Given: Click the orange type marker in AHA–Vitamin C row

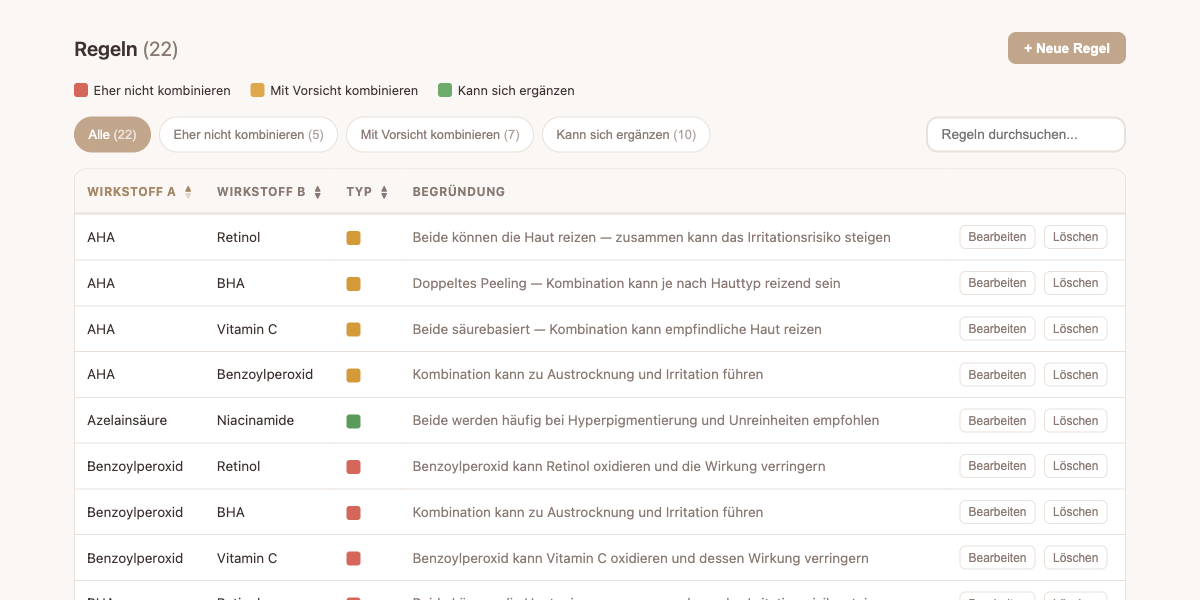Looking at the screenshot, I should 353,329.
